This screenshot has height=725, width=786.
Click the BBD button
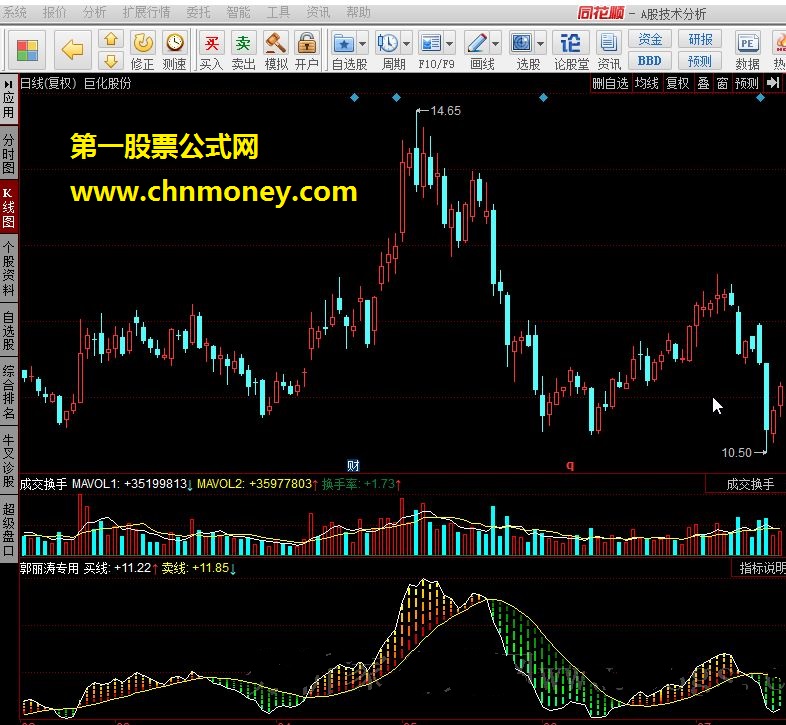pyautogui.click(x=650, y=61)
